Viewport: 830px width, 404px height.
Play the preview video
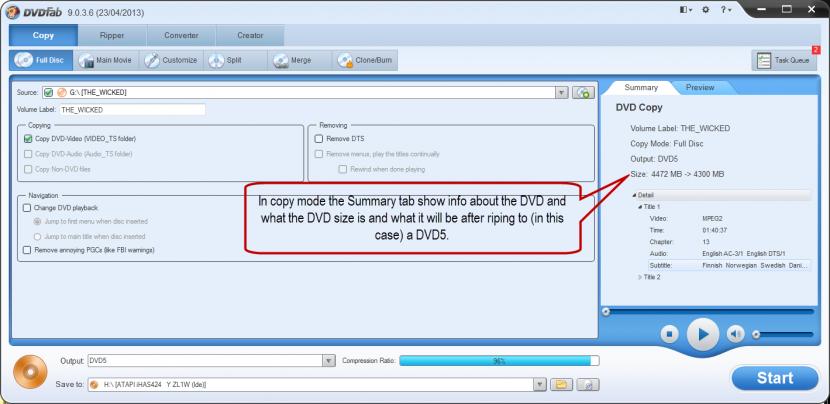703,334
